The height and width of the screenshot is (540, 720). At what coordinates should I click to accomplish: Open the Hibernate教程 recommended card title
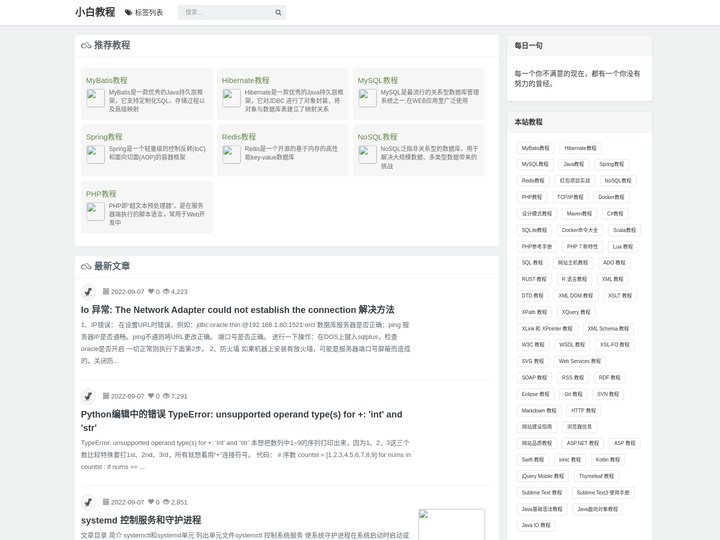[246, 80]
